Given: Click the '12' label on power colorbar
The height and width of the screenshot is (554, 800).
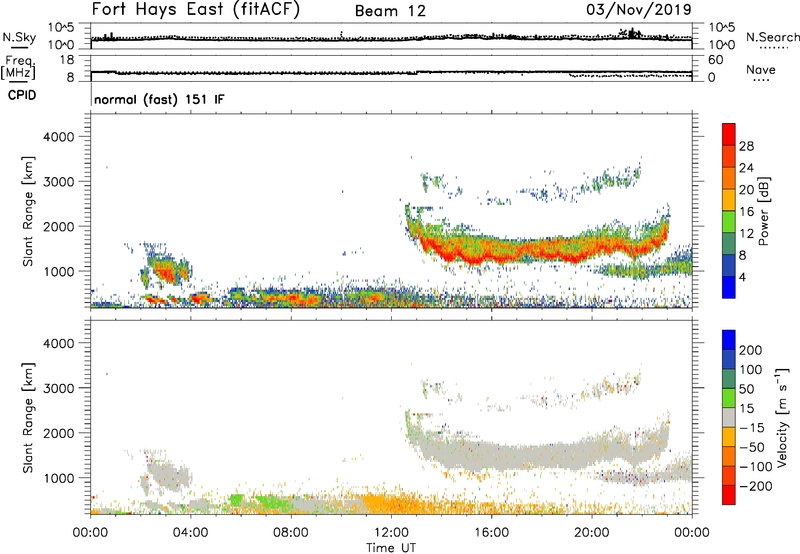Looking at the screenshot, I should 746,233.
